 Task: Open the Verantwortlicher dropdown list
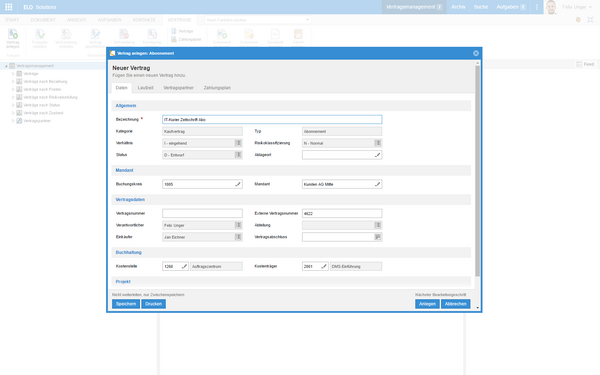238,225
